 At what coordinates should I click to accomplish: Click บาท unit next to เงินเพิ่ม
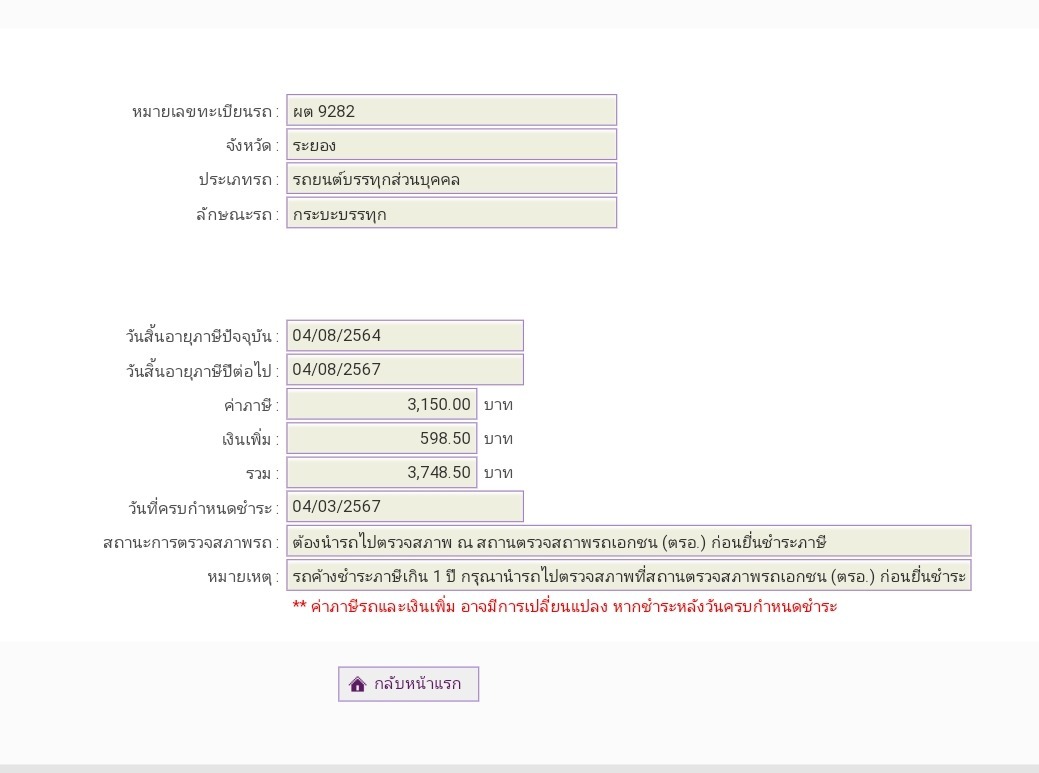498,438
